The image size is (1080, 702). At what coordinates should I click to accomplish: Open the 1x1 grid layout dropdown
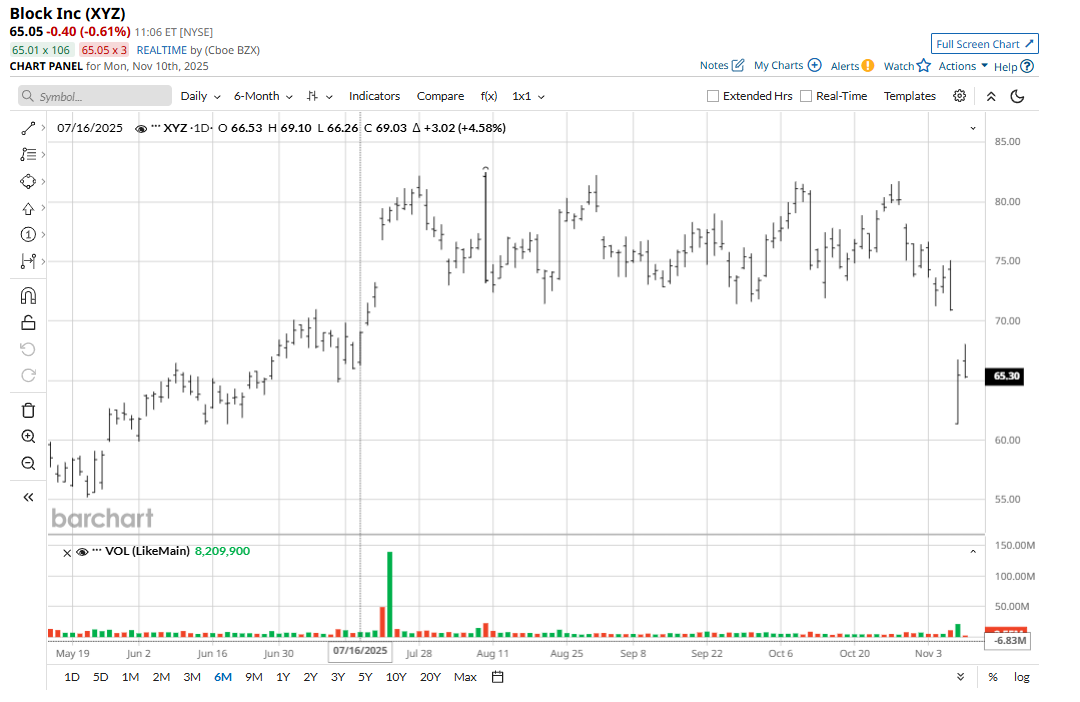[x=528, y=96]
